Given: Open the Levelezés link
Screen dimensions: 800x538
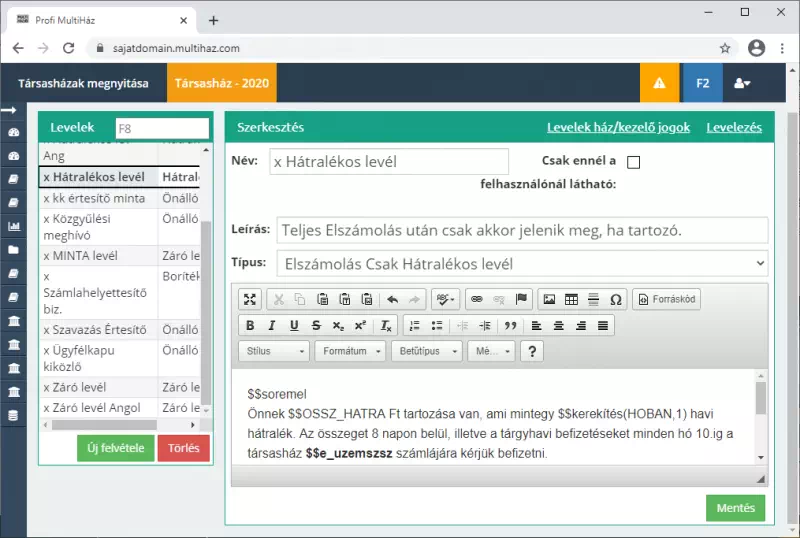Looking at the screenshot, I should (734, 127).
